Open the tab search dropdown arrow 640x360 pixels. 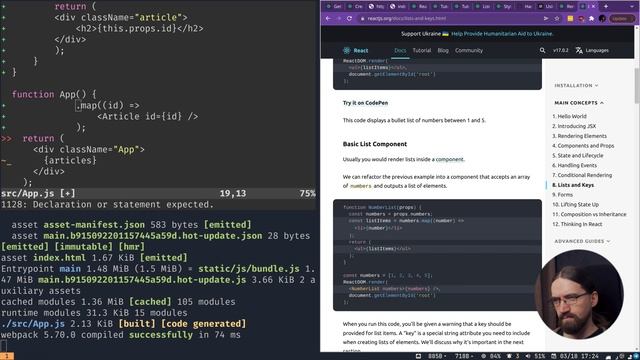631,6
